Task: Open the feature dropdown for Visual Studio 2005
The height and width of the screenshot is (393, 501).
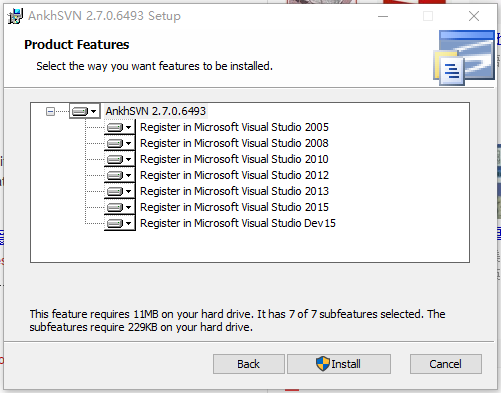Action: (x=120, y=127)
